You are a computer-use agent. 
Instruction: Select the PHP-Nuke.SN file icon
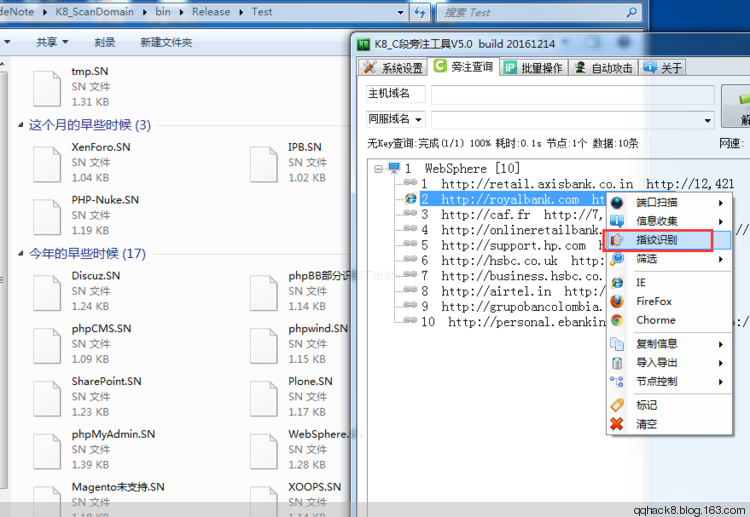point(47,217)
